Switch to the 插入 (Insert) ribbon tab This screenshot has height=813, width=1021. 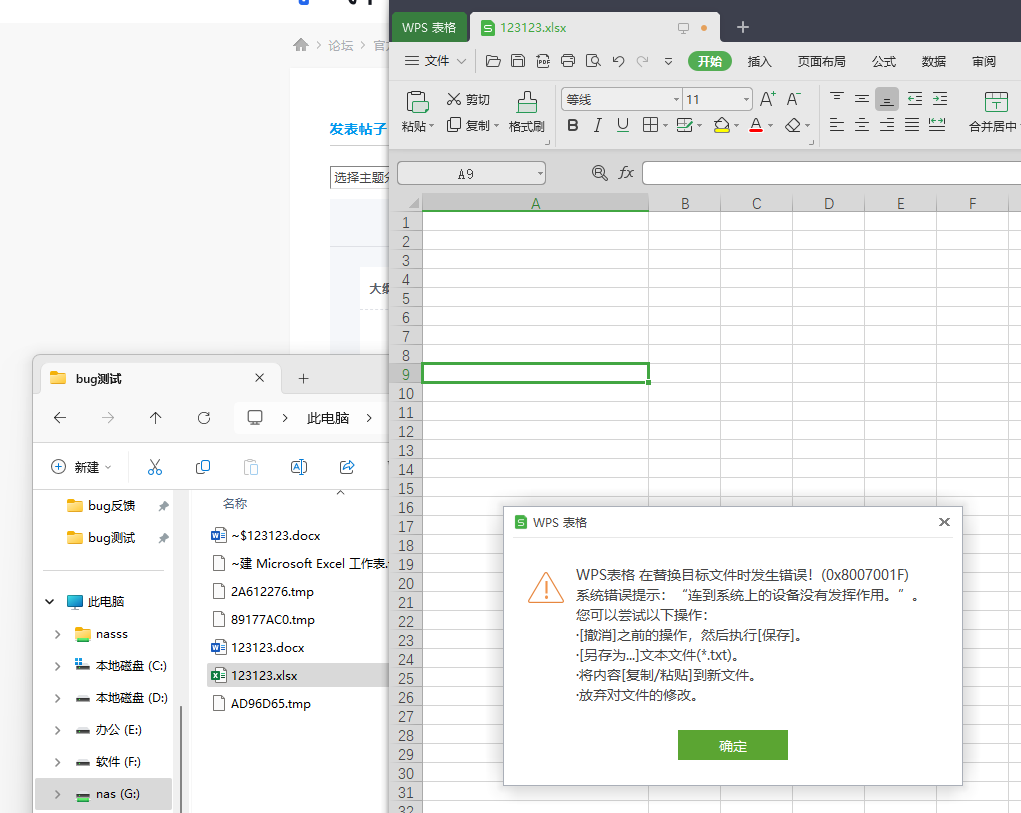point(760,61)
